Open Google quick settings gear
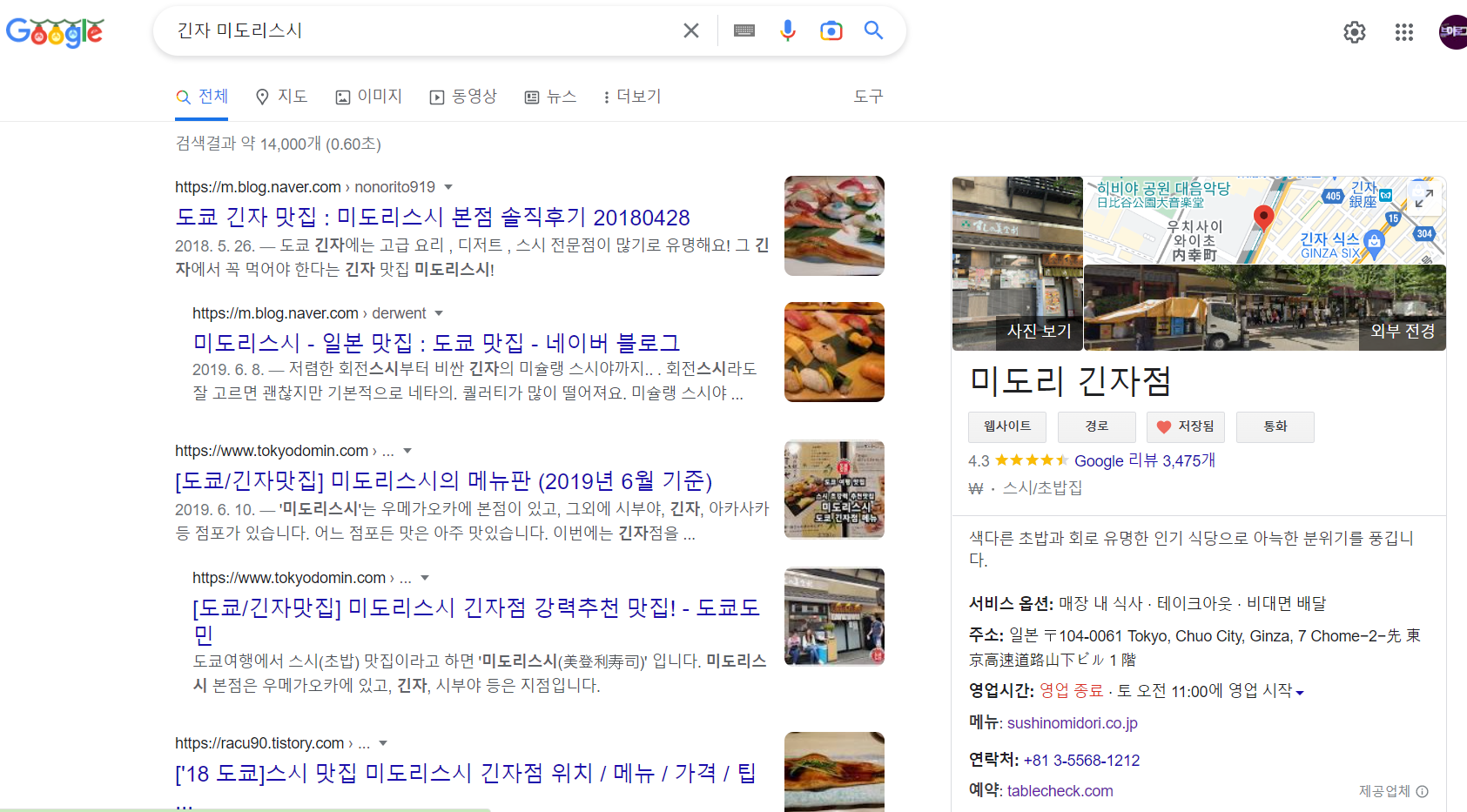1467x812 pixels. click(x=1354, y=32)
